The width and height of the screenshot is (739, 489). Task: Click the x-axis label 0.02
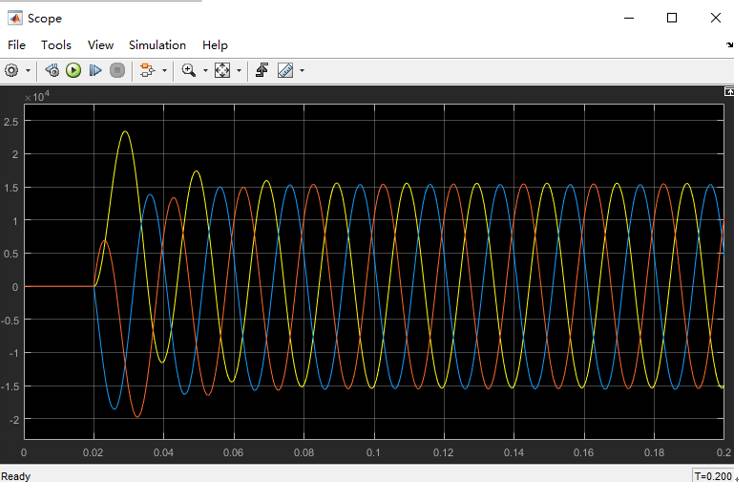point(93,453)
